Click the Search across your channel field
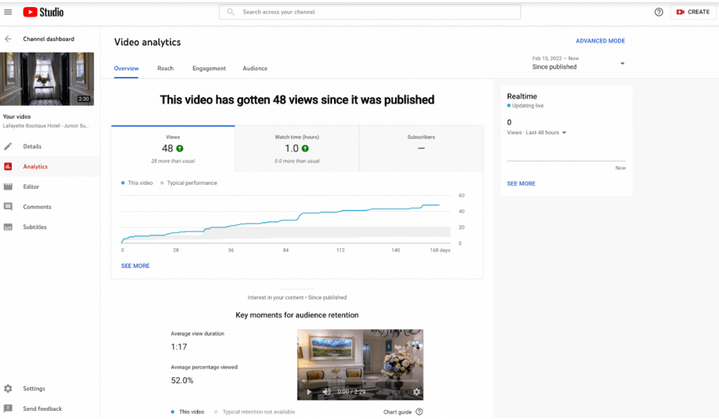This screenshot has height=419, width=719. (x=370, y=12)
